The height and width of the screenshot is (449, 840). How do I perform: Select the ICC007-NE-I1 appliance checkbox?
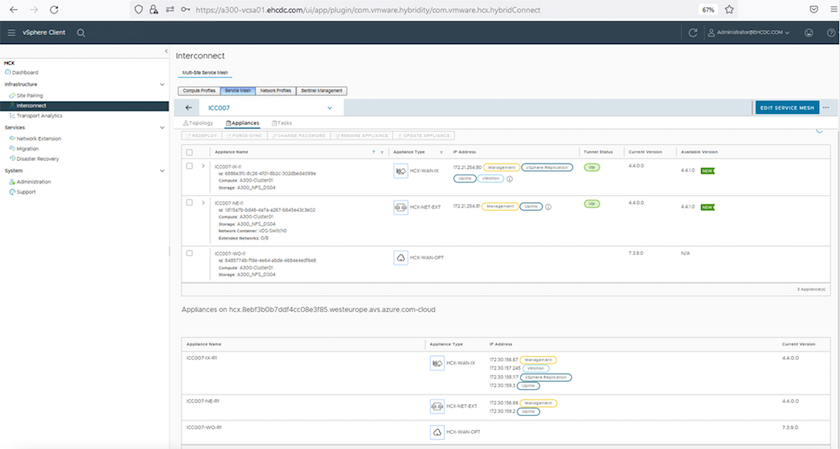190,203
